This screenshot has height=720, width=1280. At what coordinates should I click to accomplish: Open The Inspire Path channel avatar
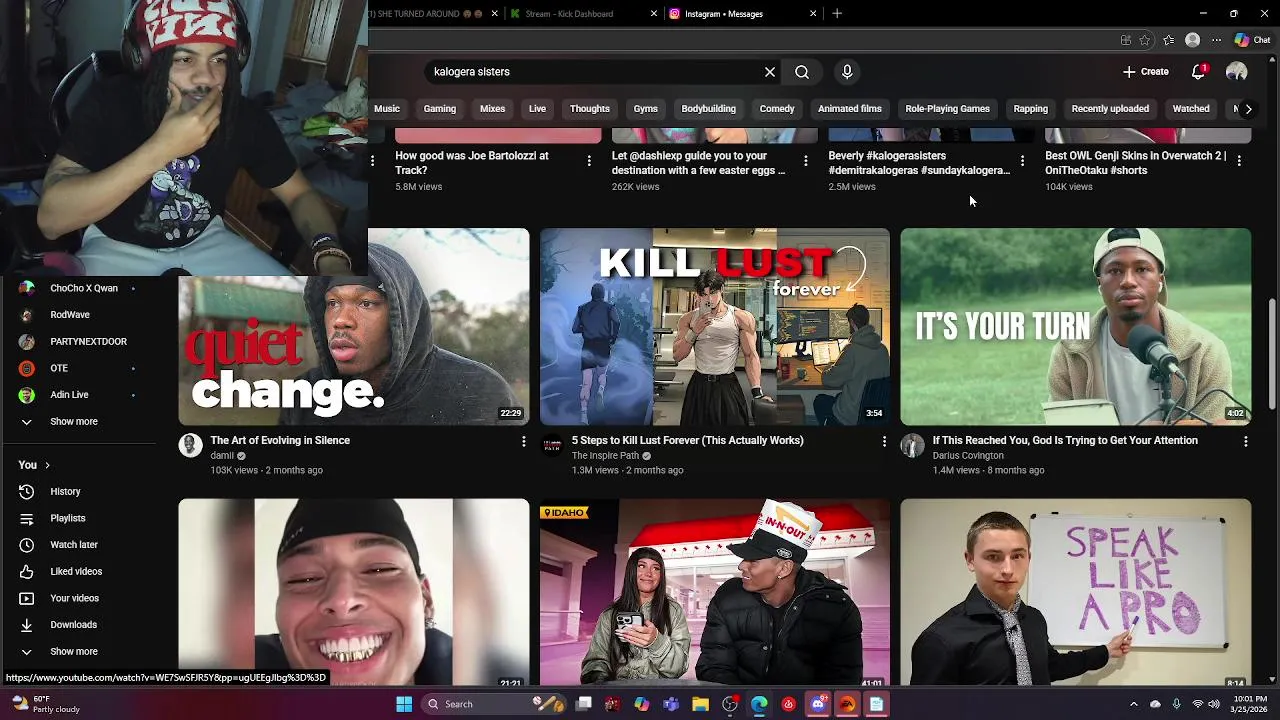(x=551, y=446)
